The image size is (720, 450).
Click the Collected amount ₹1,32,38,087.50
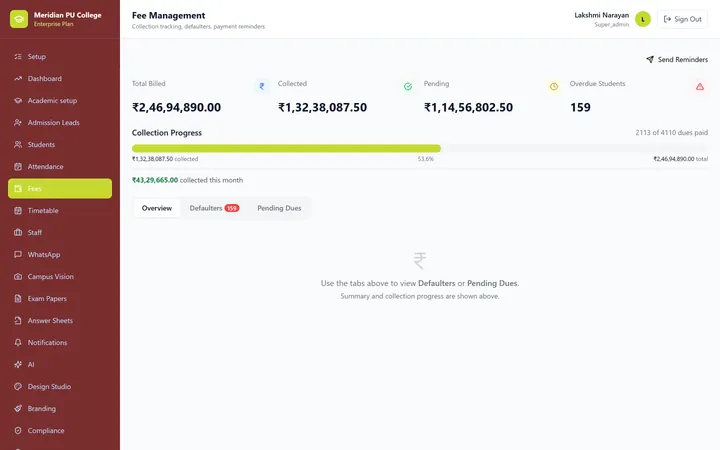322,107
